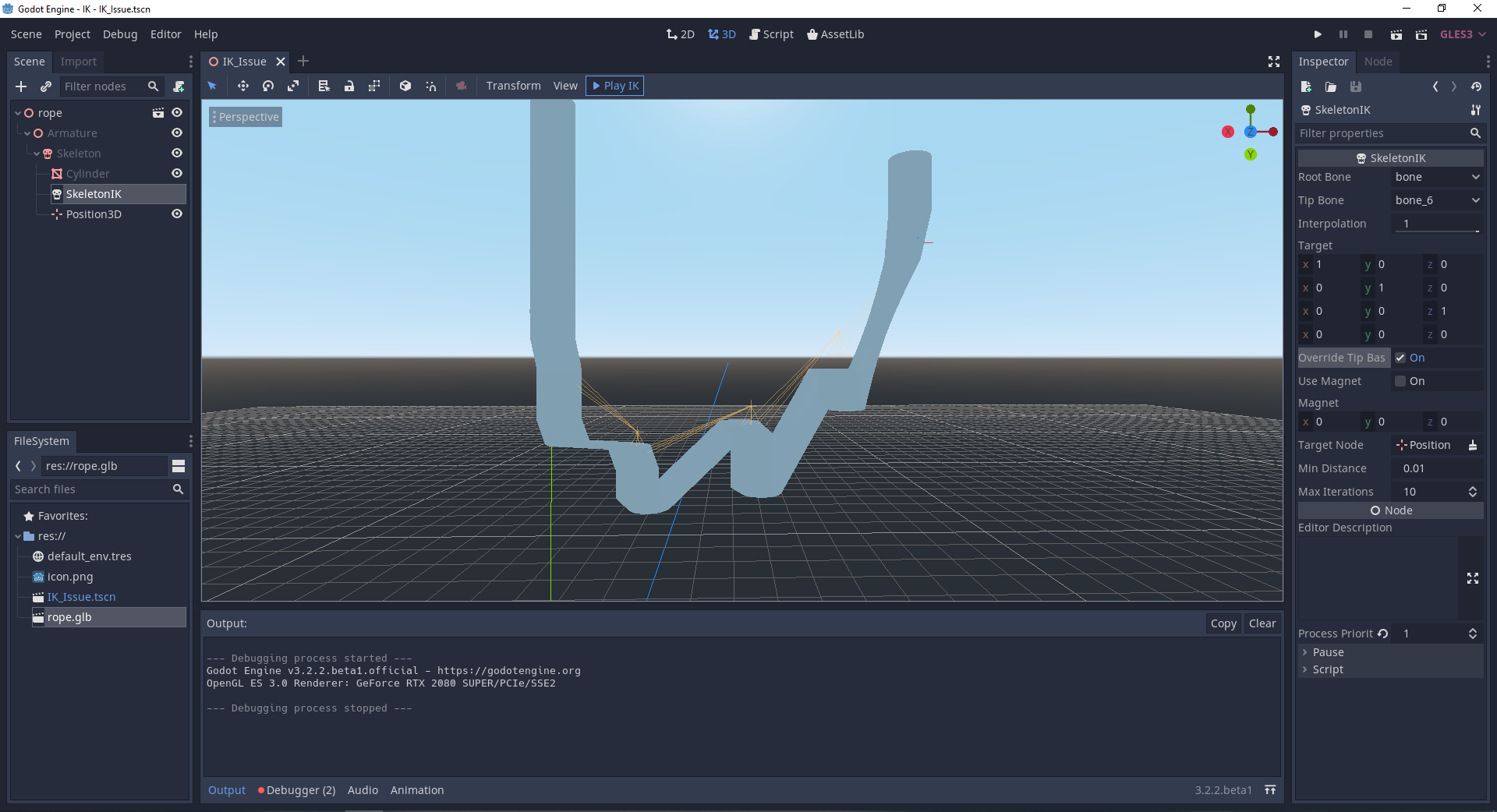Expand the bottom panel icon

[x=1270, y=790]
